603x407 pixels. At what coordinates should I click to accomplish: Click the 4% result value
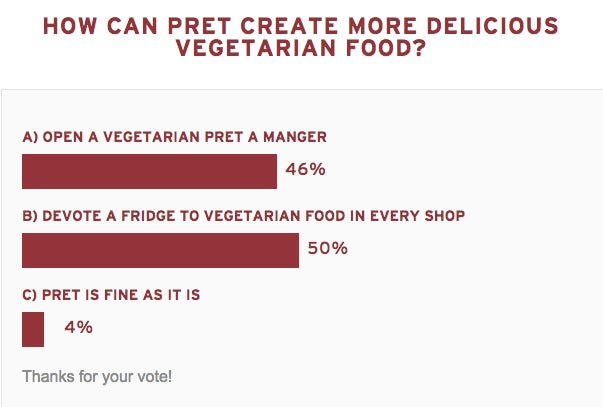click(78, 327)
